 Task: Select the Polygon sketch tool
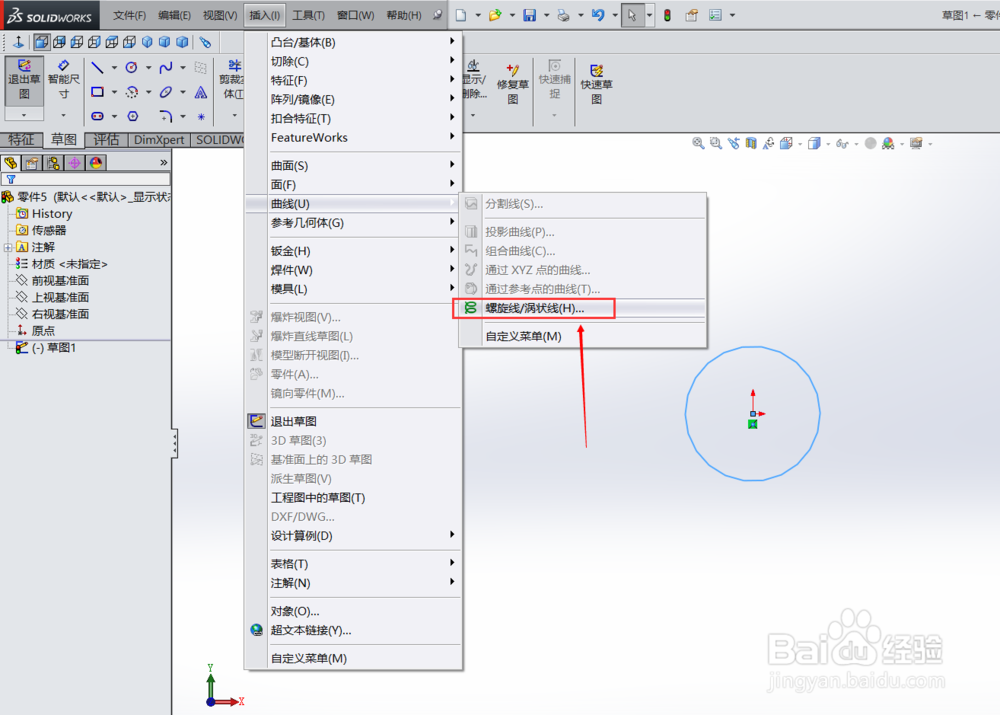point(132,116)
